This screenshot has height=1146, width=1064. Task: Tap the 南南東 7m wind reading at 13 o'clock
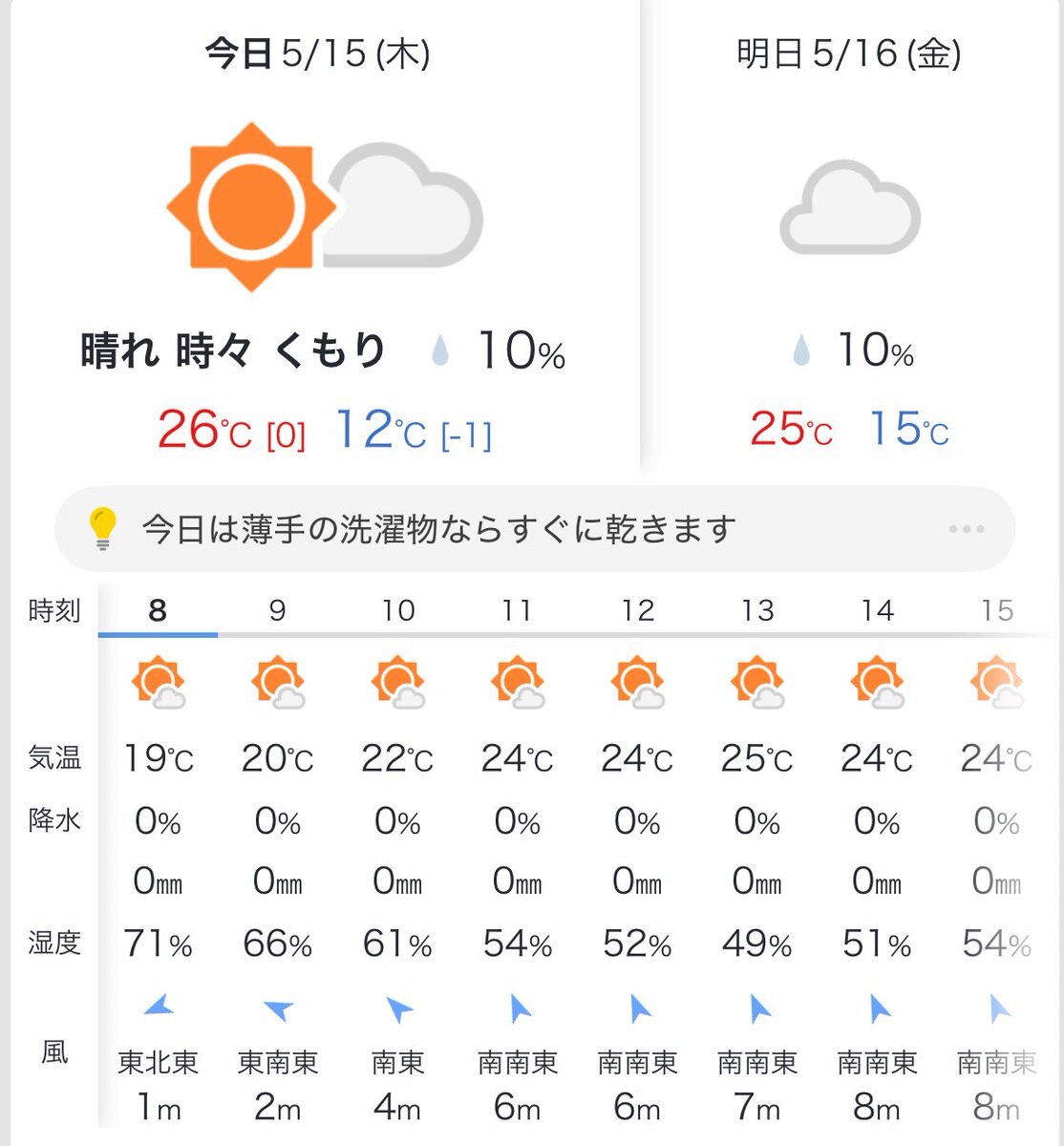[757, 1086]
